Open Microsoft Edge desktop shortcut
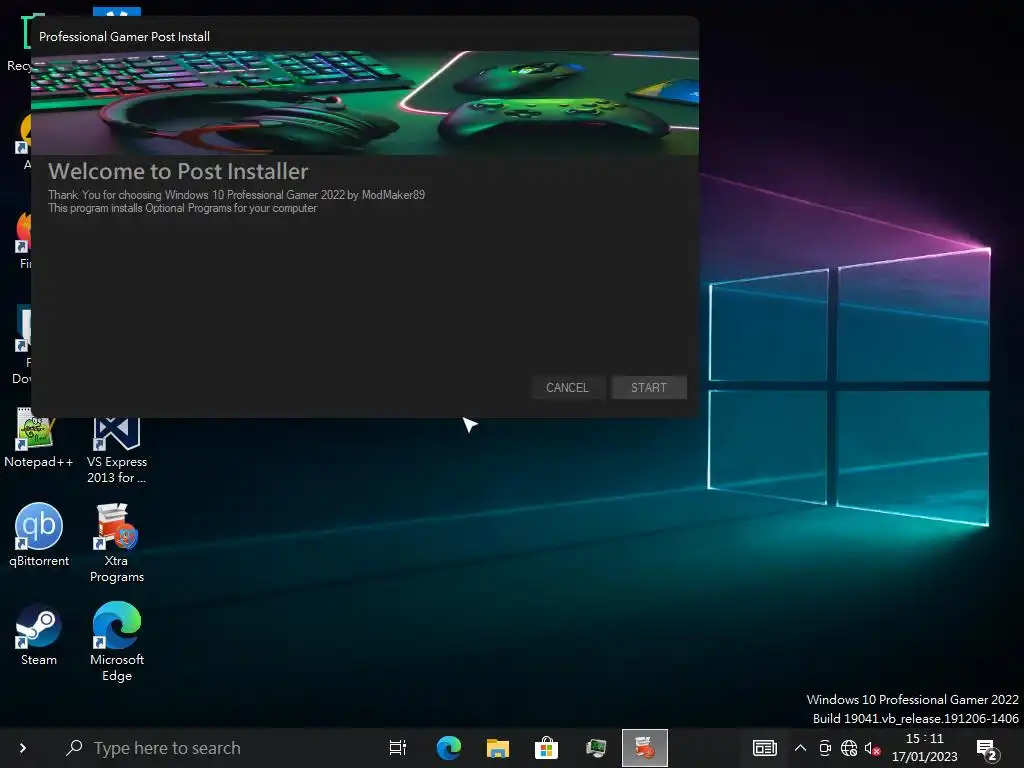 point(117,642)
